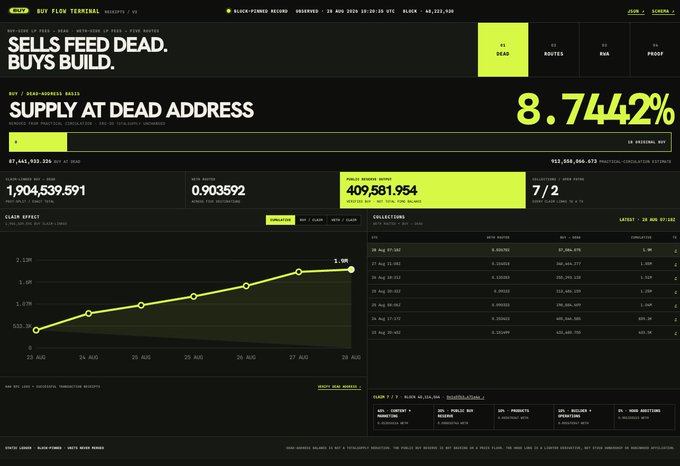Click the 912,558,066.673 circulation estimate

(574, 161)
